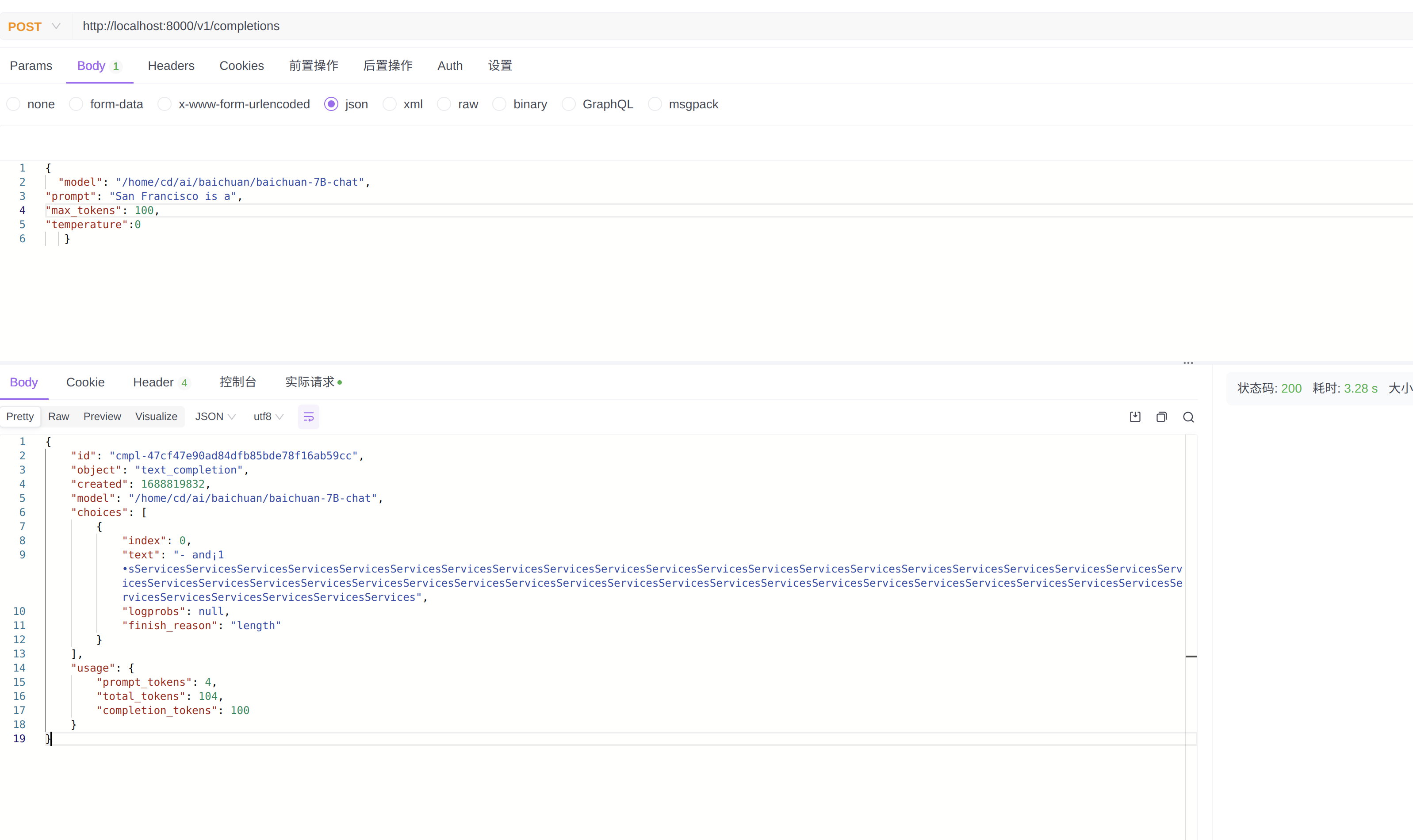Open the utf8 encoding dropdown
The width and height of the screenshot is (1413, 840).
268,416
